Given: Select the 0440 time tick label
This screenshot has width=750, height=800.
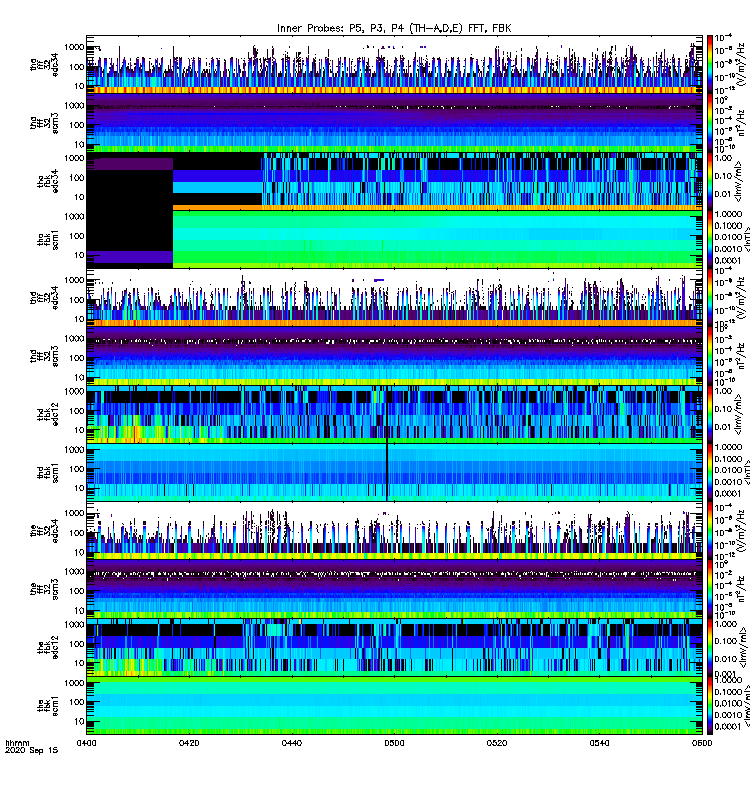Looking at the screenshot, I should click(291, 743).
